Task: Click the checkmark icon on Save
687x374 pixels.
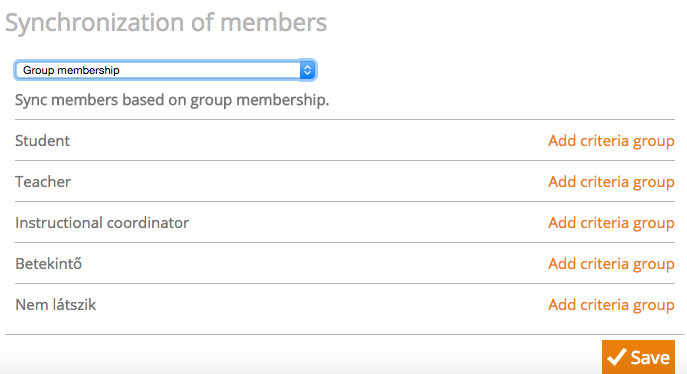Action: point(616,357)
